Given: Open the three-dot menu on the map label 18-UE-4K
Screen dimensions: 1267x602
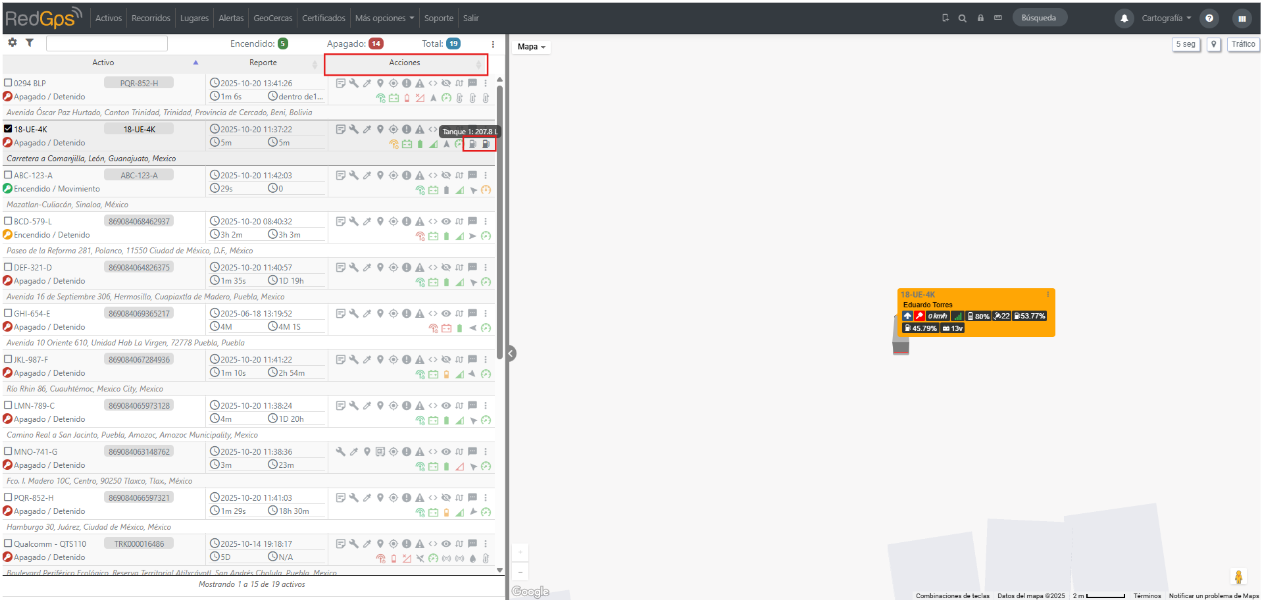Looking at the screenshot, I should tap(1048, 294).
